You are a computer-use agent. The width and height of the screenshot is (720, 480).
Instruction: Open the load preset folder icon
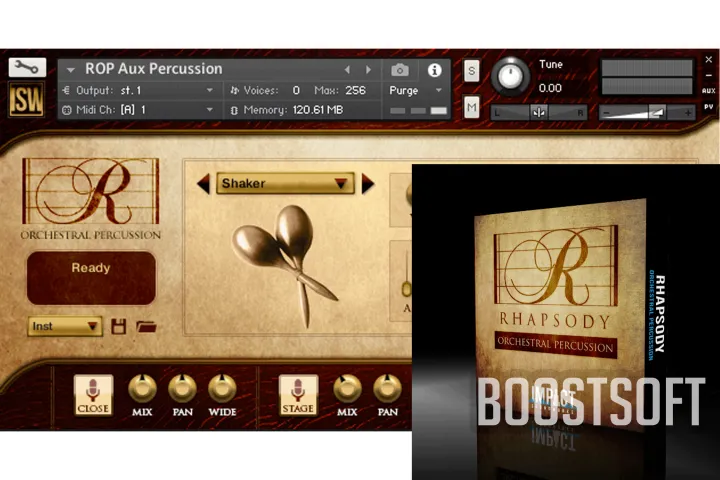(146, 326)
